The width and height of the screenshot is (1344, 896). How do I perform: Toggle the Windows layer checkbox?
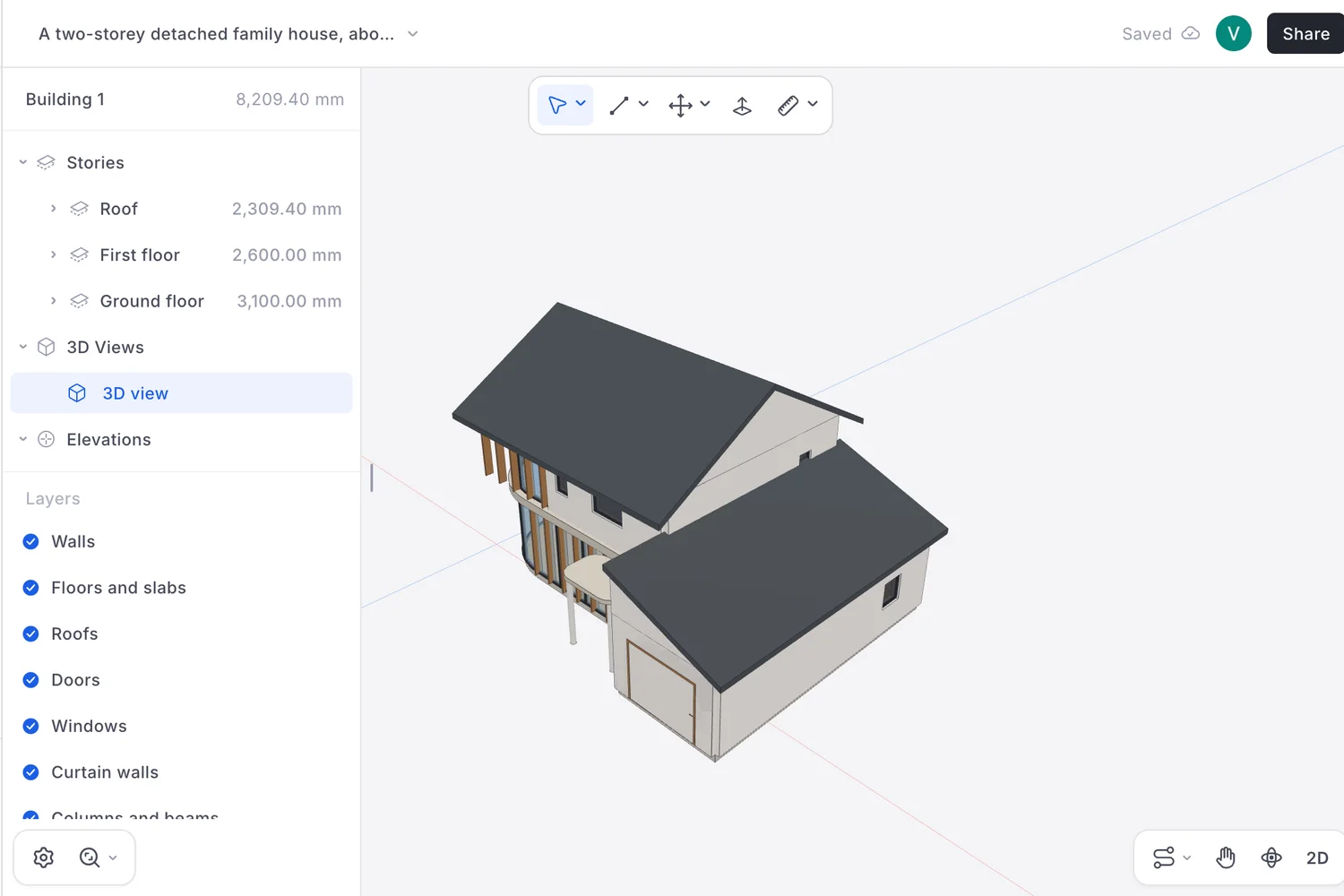(30, 726)
